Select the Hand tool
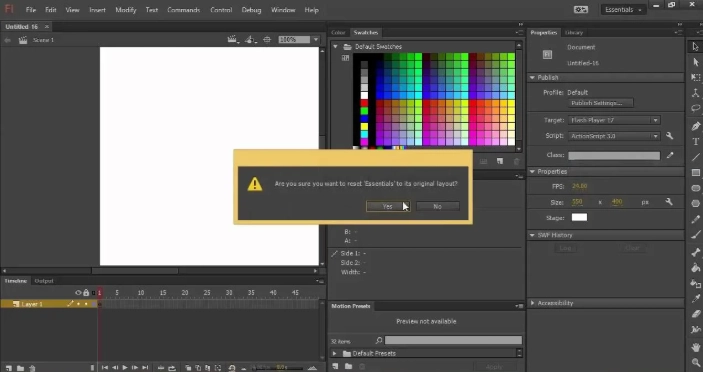703x372 pixels. [695, 347]
